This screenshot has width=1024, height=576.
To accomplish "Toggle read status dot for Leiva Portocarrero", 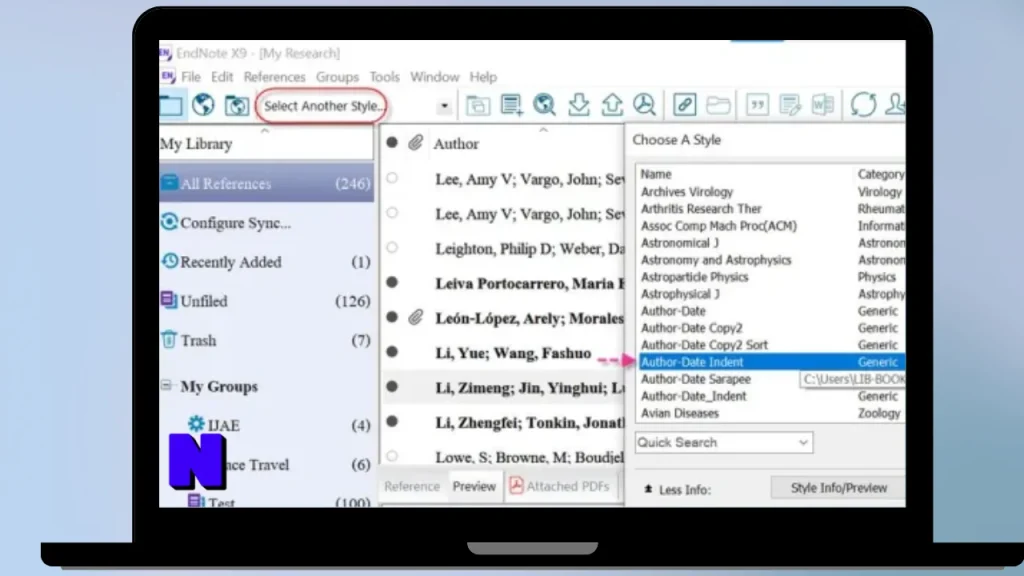I will pyautogui.click(x=392, y=282).
